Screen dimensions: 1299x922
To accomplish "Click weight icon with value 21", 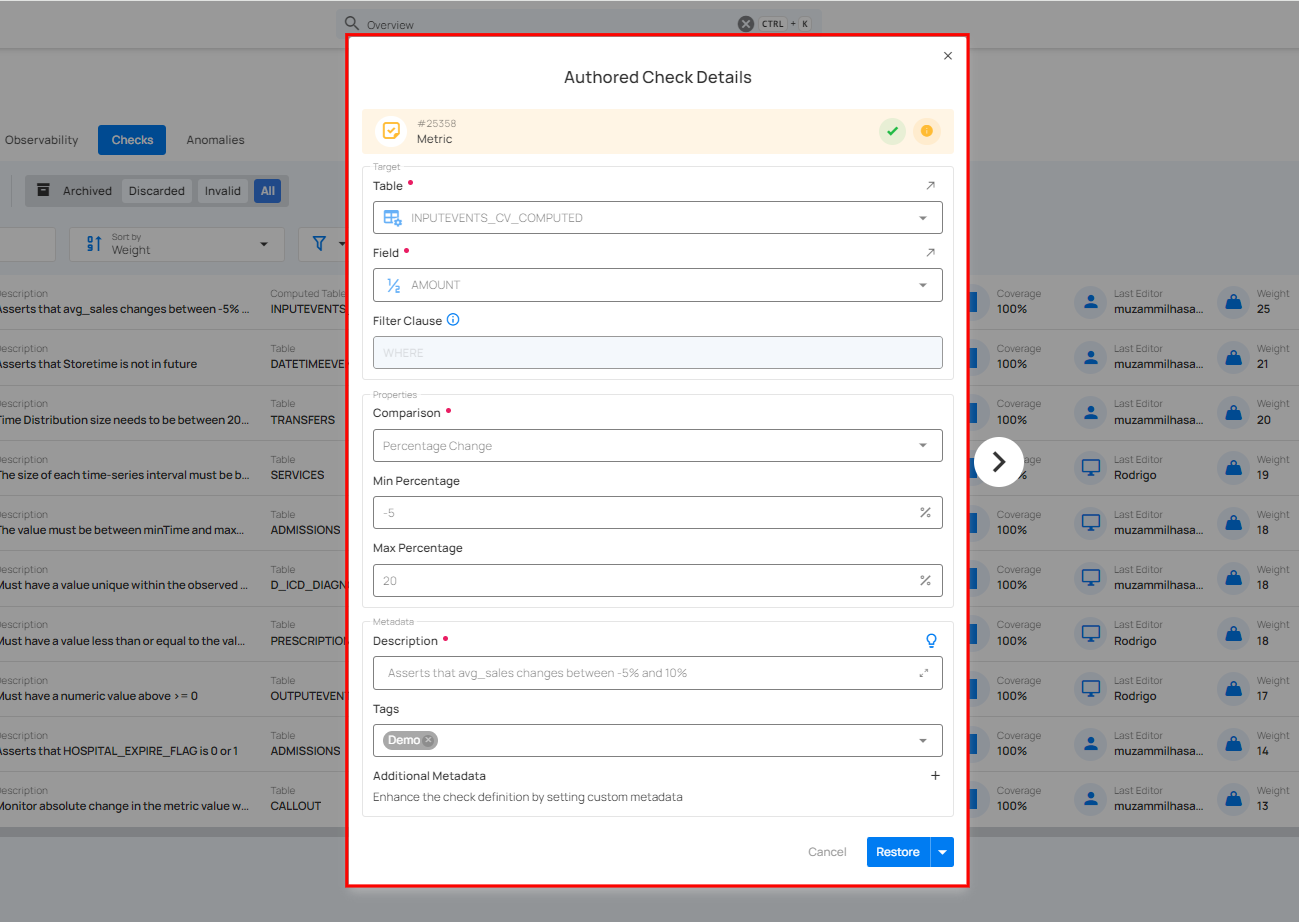I will pos(1233,357).
